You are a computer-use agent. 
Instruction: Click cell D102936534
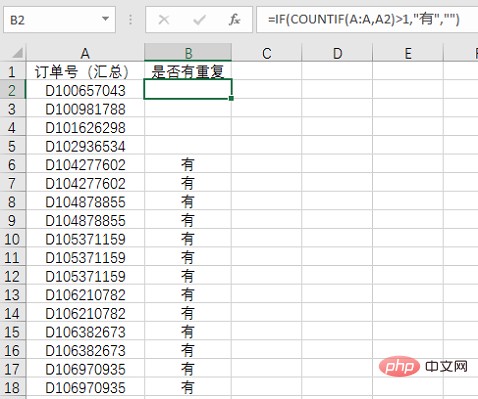point(85,146)
